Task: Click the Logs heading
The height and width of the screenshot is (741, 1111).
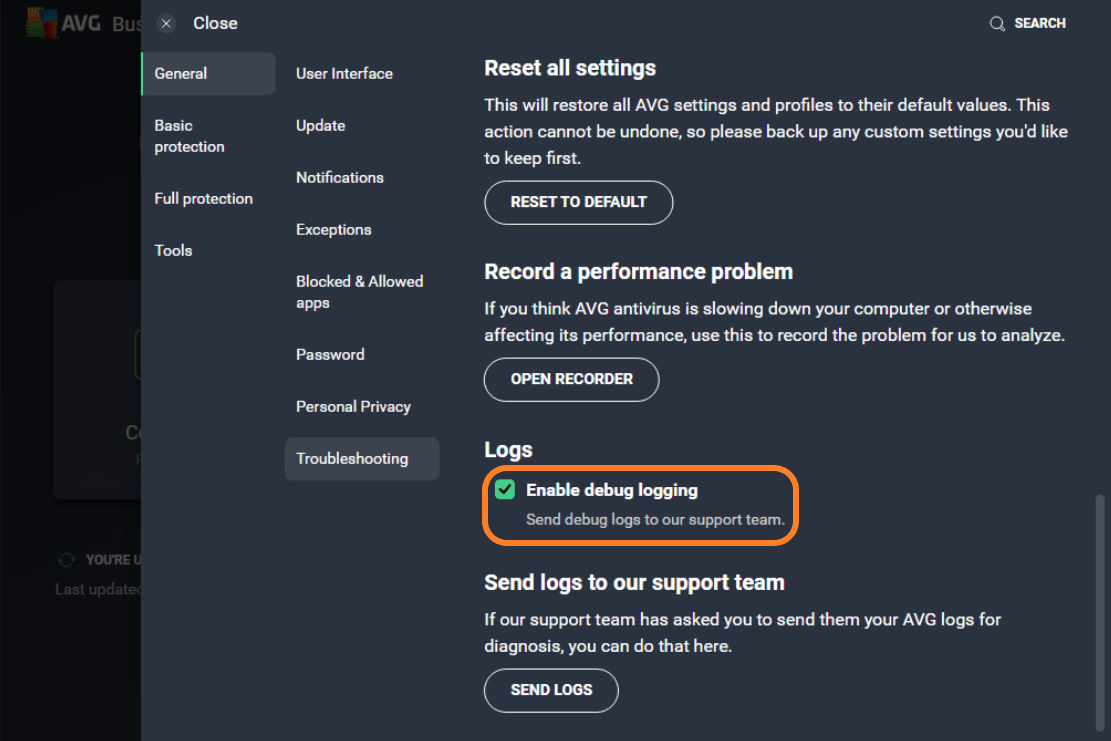Action: point(508,450)
